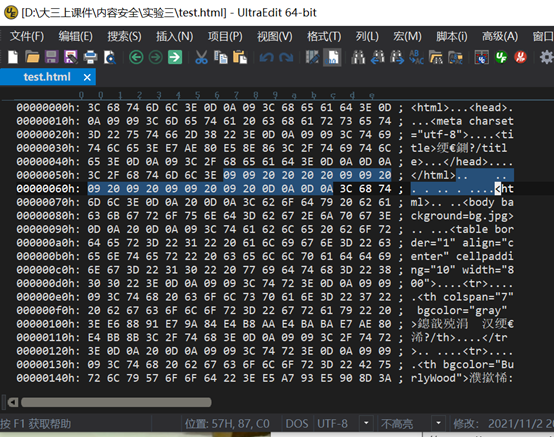Open the 高级(A) menu
554x437 pixels.
tap(500, 36)
